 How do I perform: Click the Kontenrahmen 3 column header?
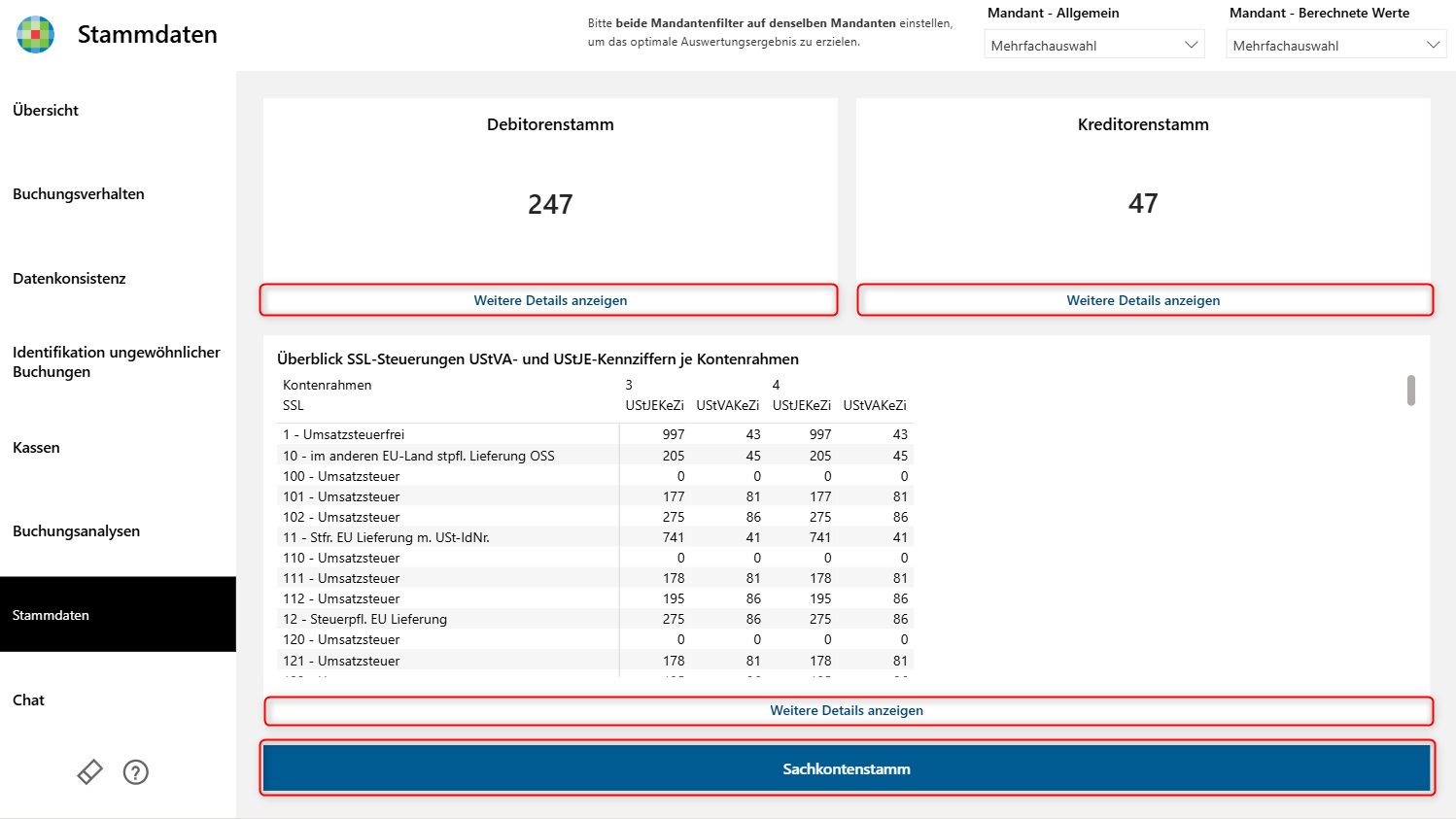point(629,385)
